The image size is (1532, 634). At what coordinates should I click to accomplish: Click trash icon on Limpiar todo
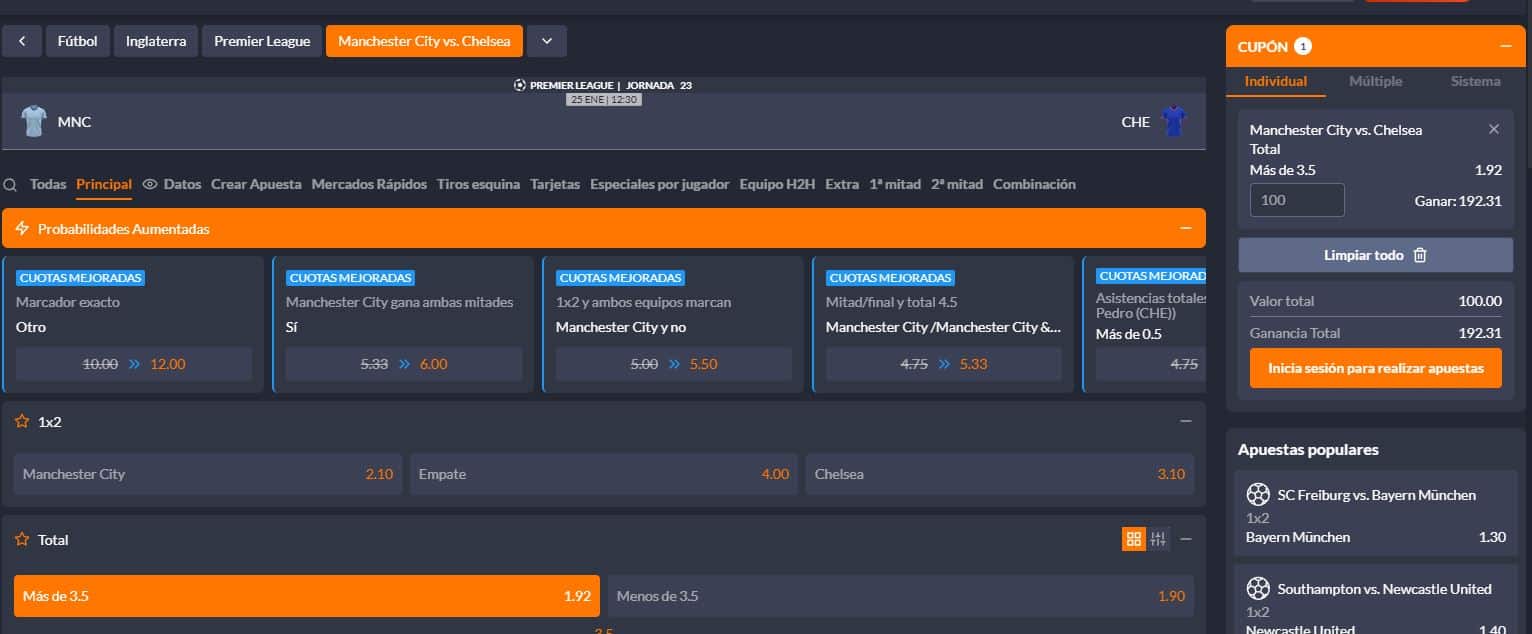coord(1420,255)
